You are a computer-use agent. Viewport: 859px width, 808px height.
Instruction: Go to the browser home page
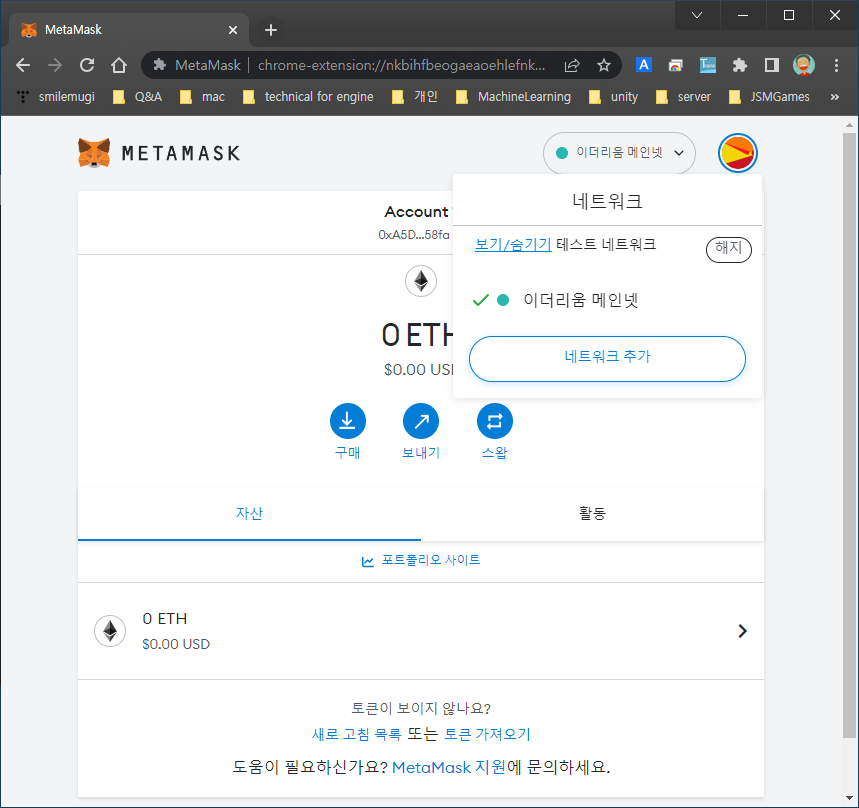(119, 65)
